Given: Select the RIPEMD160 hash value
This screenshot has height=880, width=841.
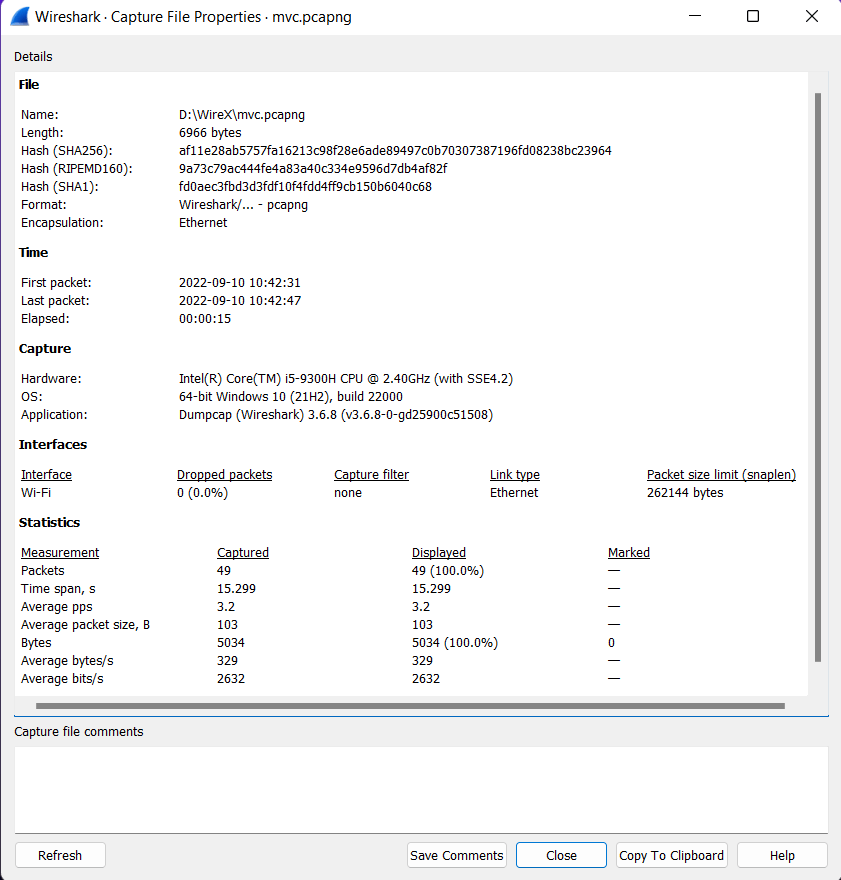Looking at the screenshot, I should click(313, 168).
